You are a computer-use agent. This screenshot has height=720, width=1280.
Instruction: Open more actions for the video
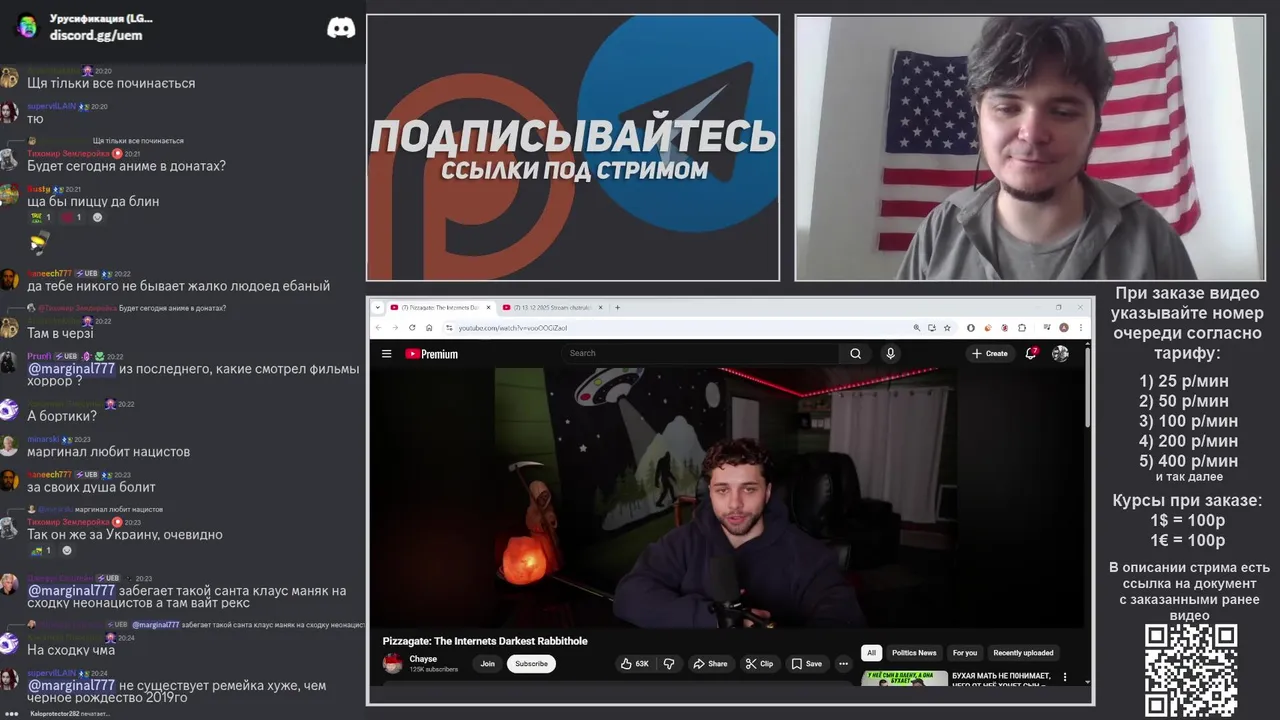843,664
